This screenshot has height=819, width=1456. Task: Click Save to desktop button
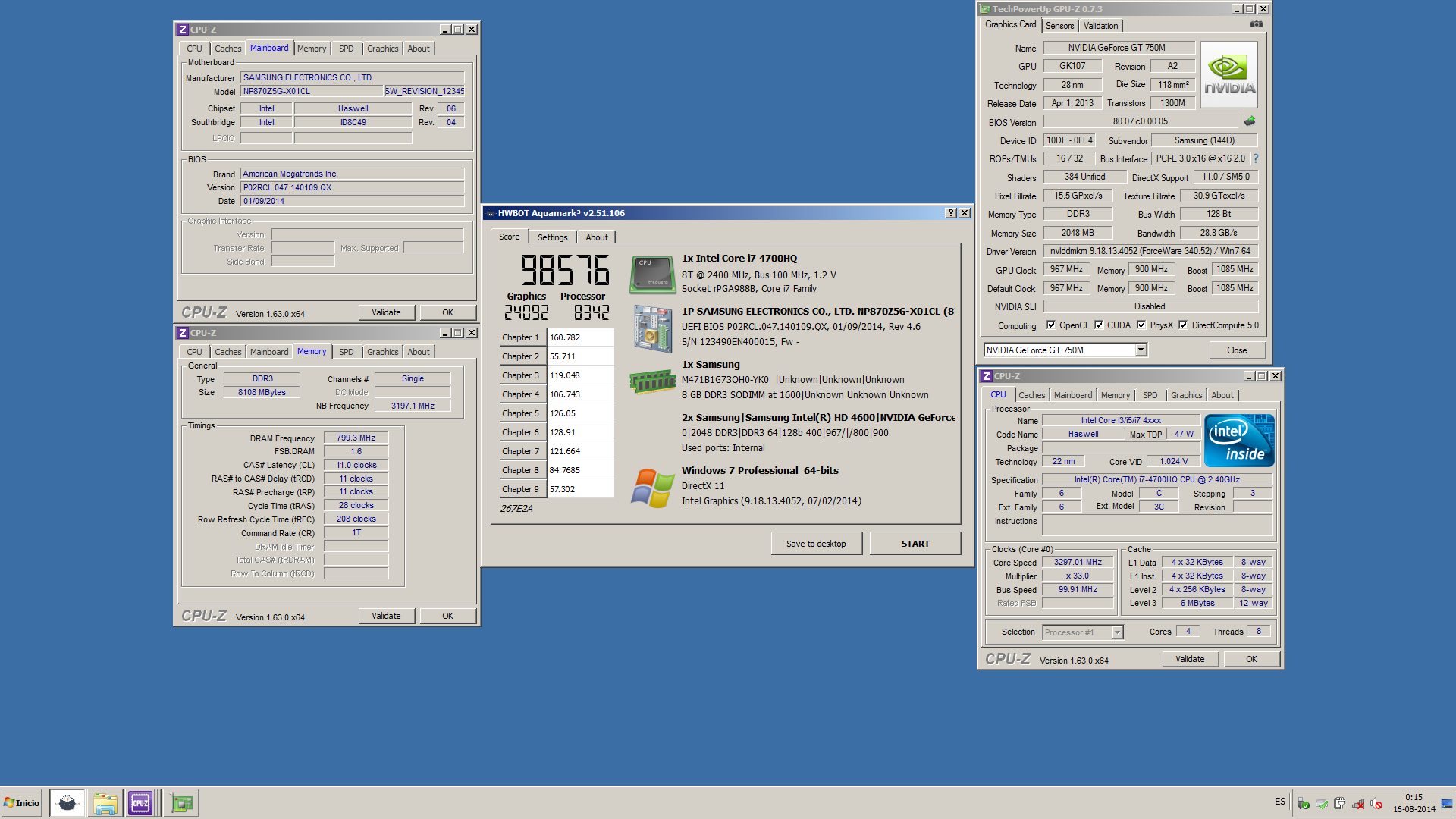pyautogui.click(x=816, y=544)
